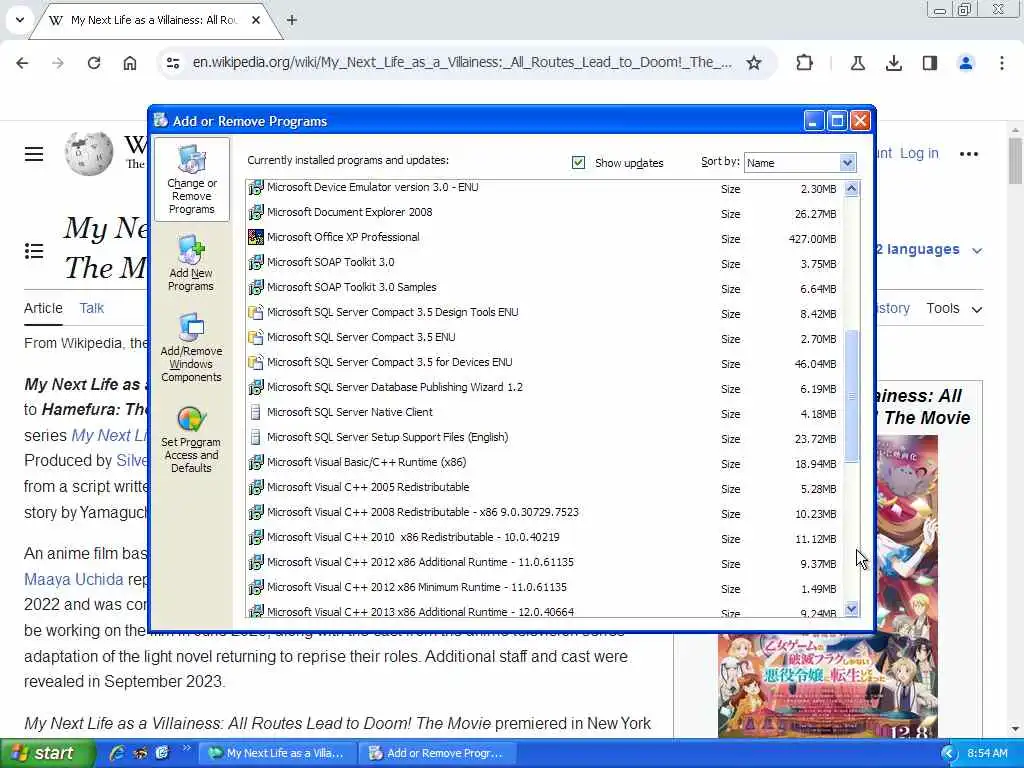1024x768 pixels.
Task: View site information icon in address bar
Action: [173, 63]
